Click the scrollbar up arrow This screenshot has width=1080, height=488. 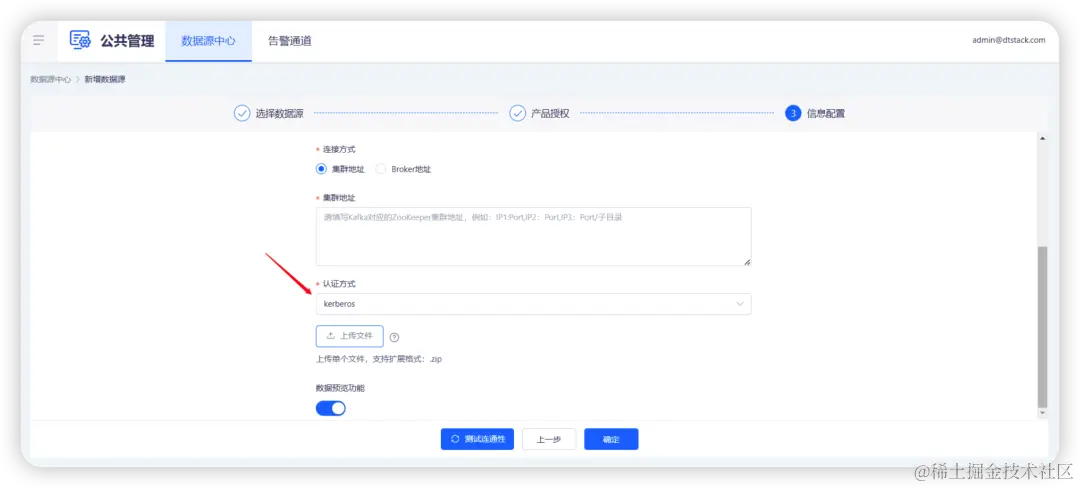point(1042,138)
